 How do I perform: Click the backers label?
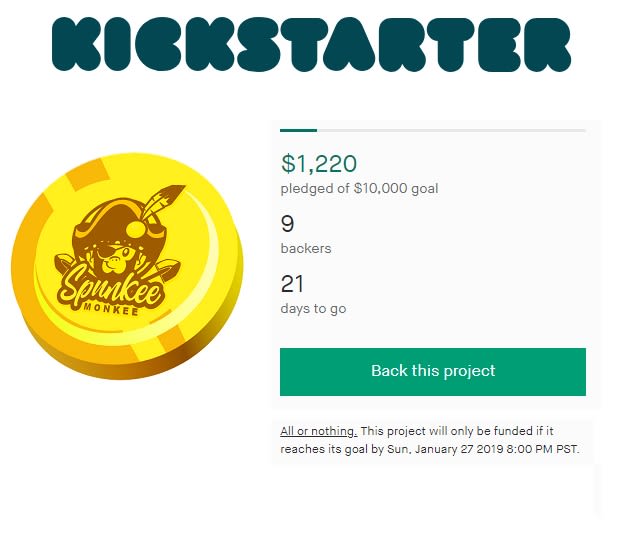click(306, 248)
